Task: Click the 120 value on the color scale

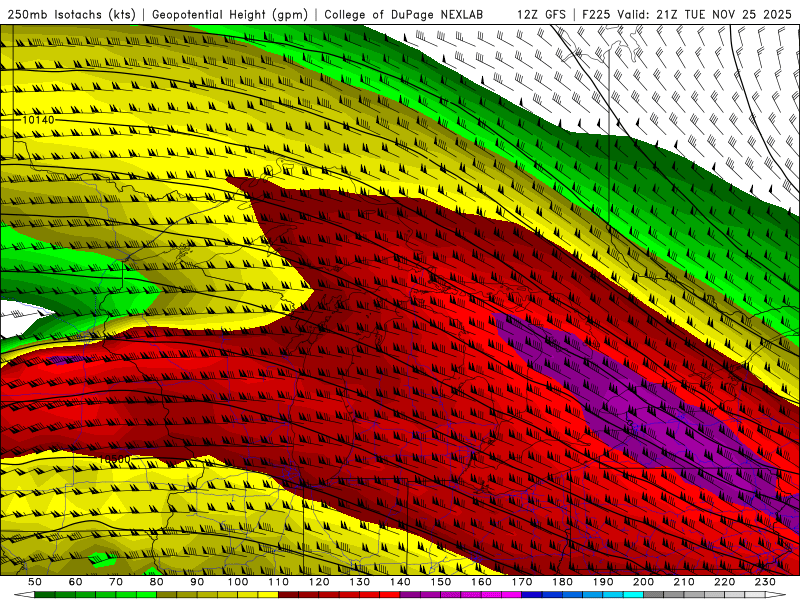Action: coord(319,582)
